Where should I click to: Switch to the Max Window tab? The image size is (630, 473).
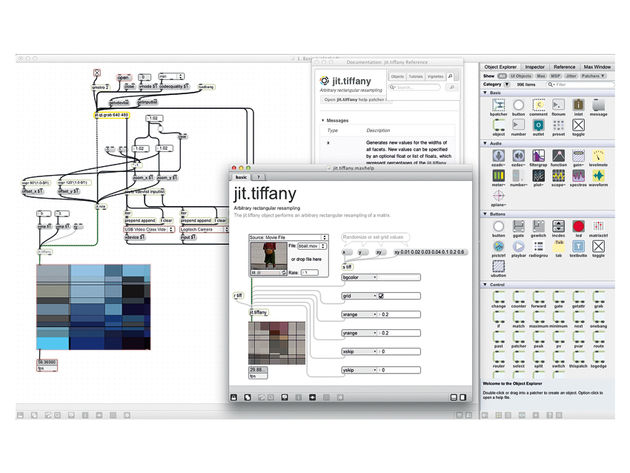pos(597,67)
